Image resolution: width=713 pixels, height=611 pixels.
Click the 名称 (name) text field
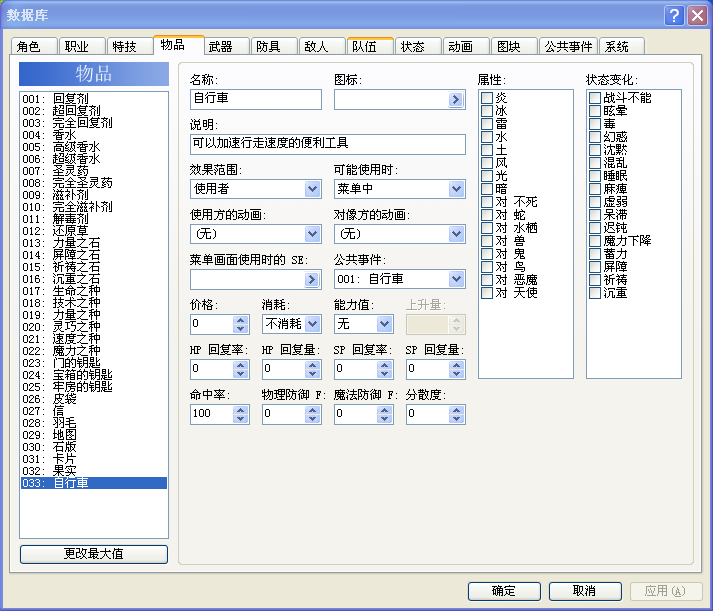(x=256, y=99)
